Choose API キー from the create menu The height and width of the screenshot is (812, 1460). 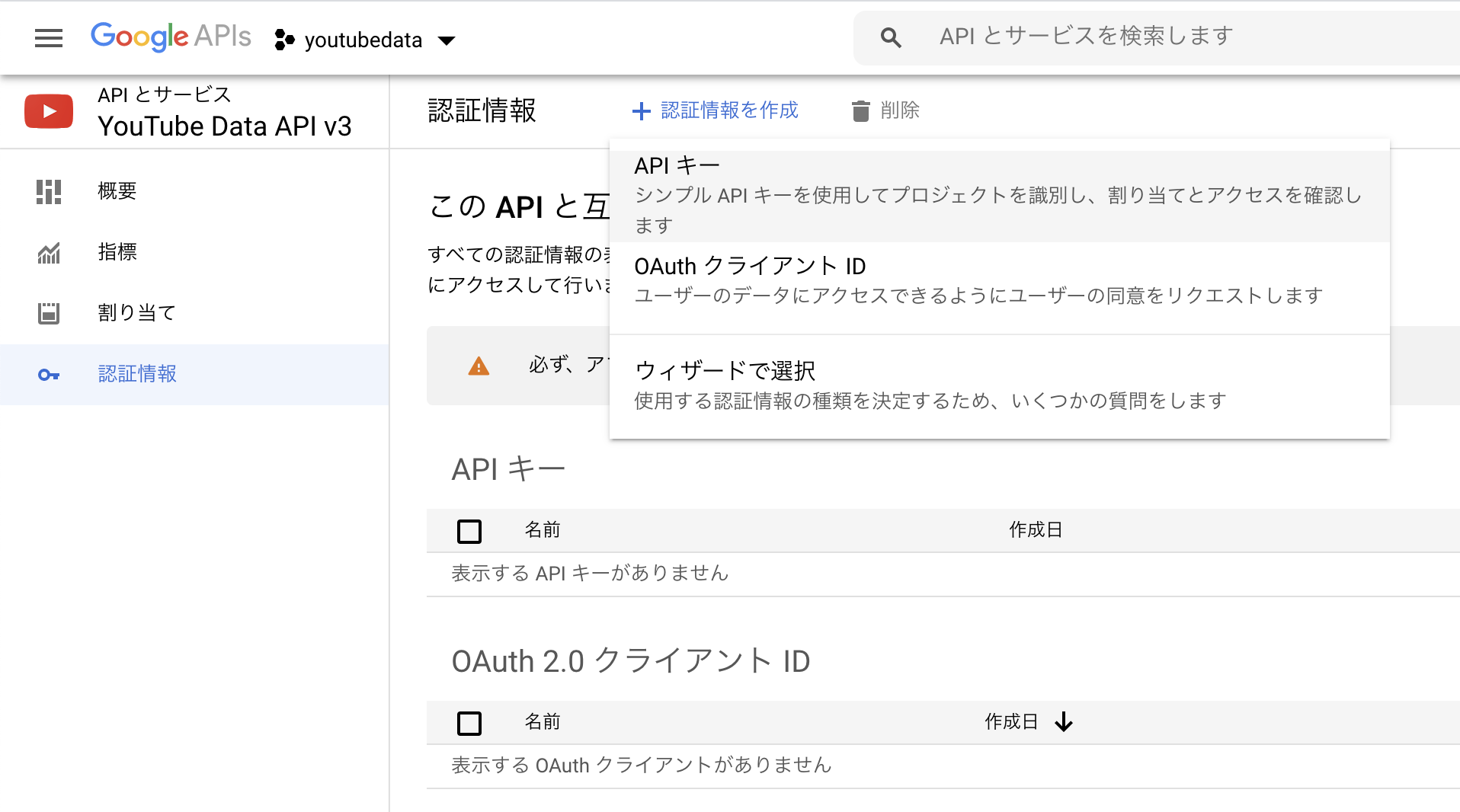tap(1000, 195)
